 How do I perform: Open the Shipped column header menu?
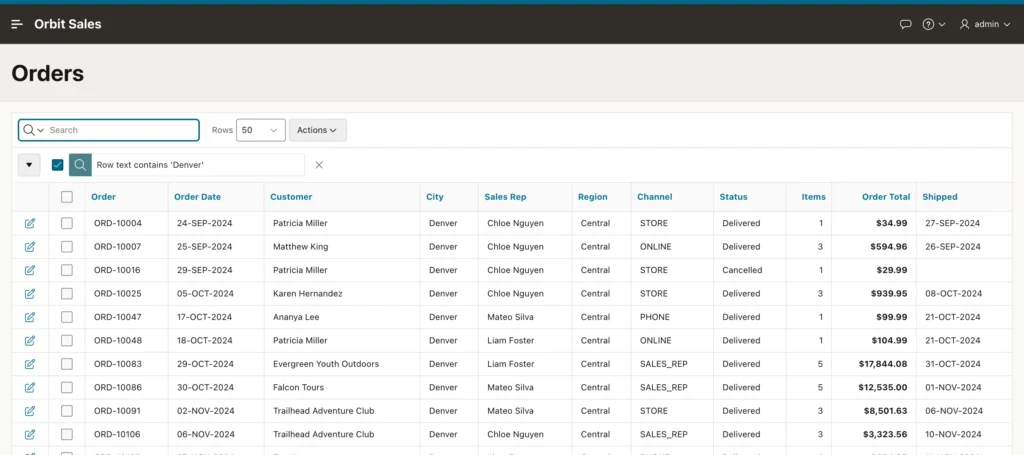940,196
